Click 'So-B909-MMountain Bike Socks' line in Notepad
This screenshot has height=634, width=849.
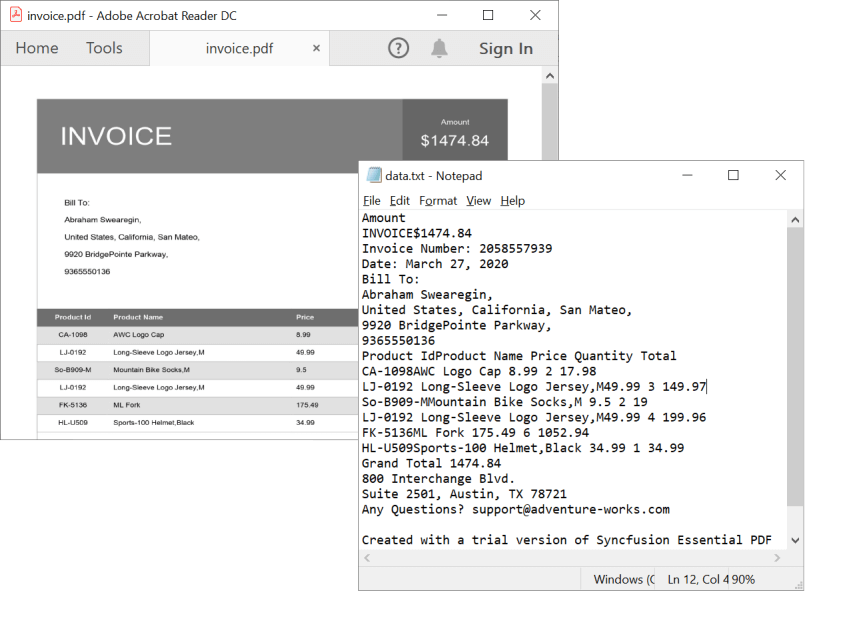coord(505,402)
